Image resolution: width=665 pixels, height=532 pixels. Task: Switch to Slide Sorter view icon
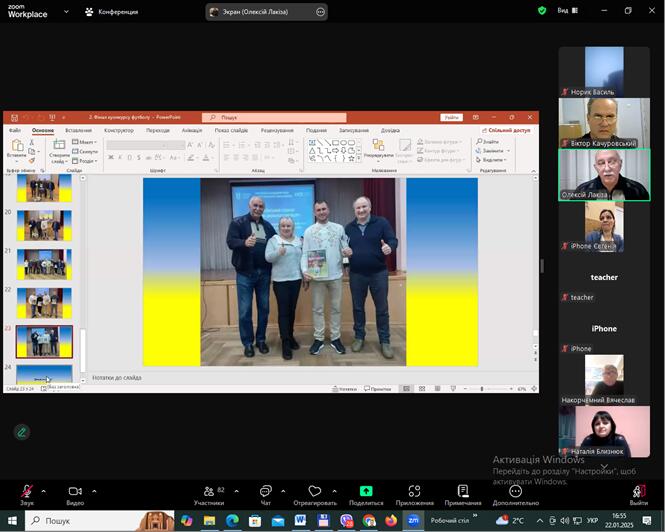422,389
